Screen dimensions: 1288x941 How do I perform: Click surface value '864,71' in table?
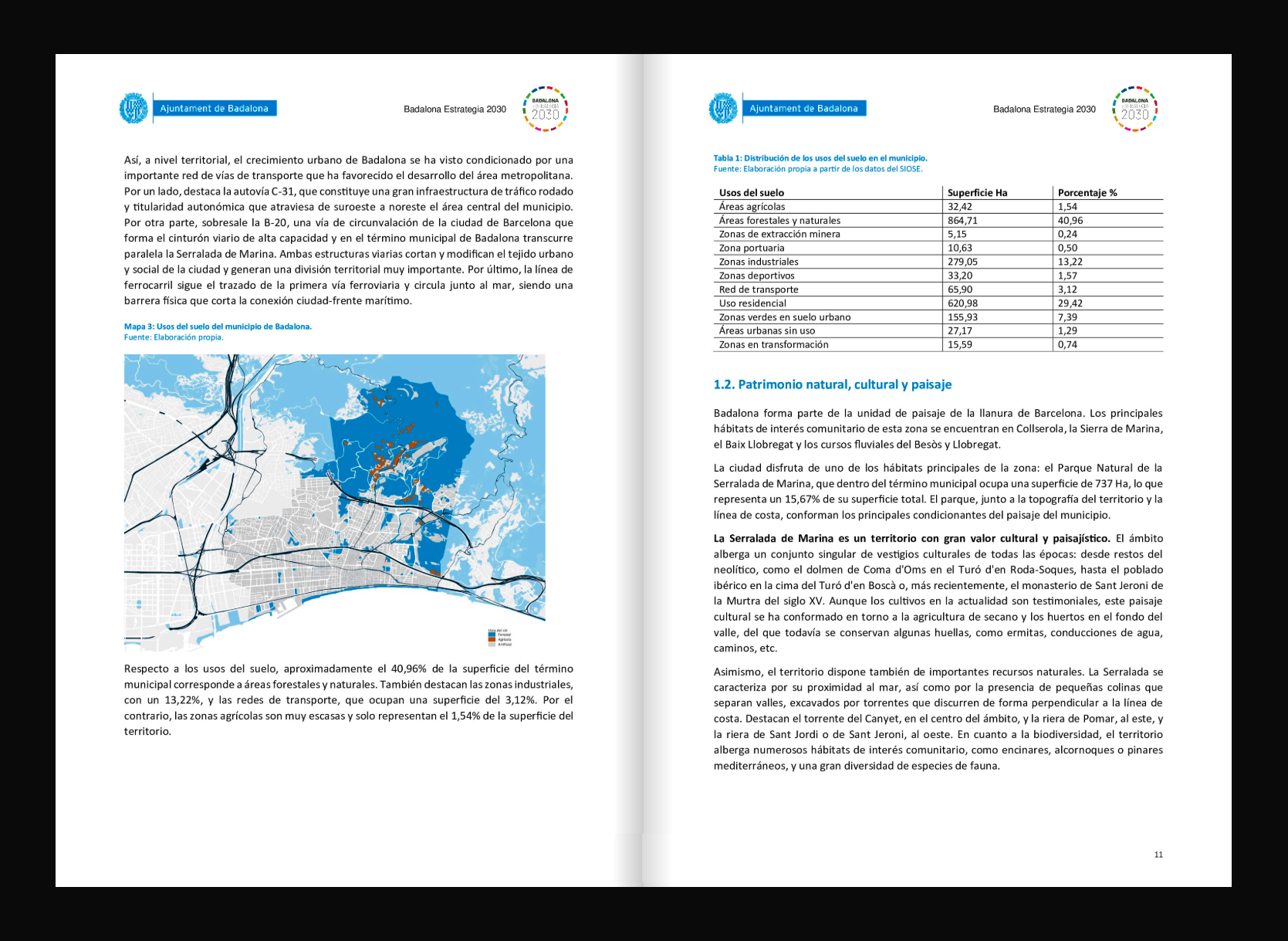962,221
